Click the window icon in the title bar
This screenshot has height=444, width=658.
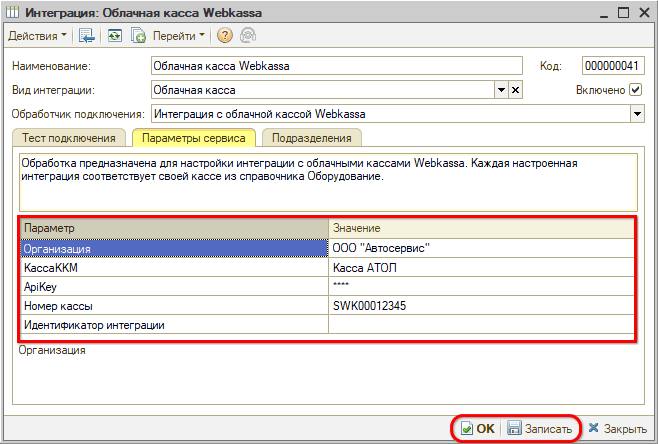(x=12, y=11)
